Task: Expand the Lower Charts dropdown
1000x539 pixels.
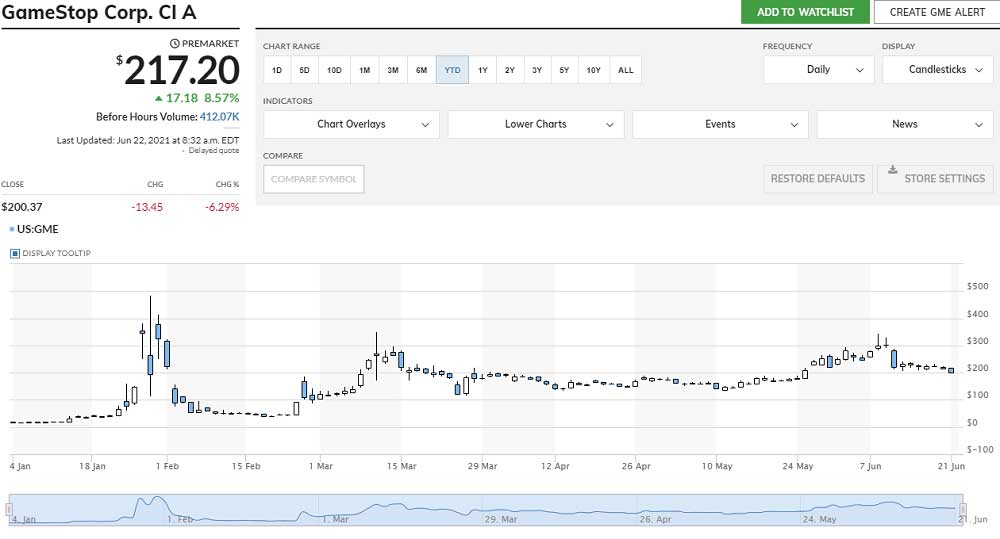Action: tap(536, 124)
